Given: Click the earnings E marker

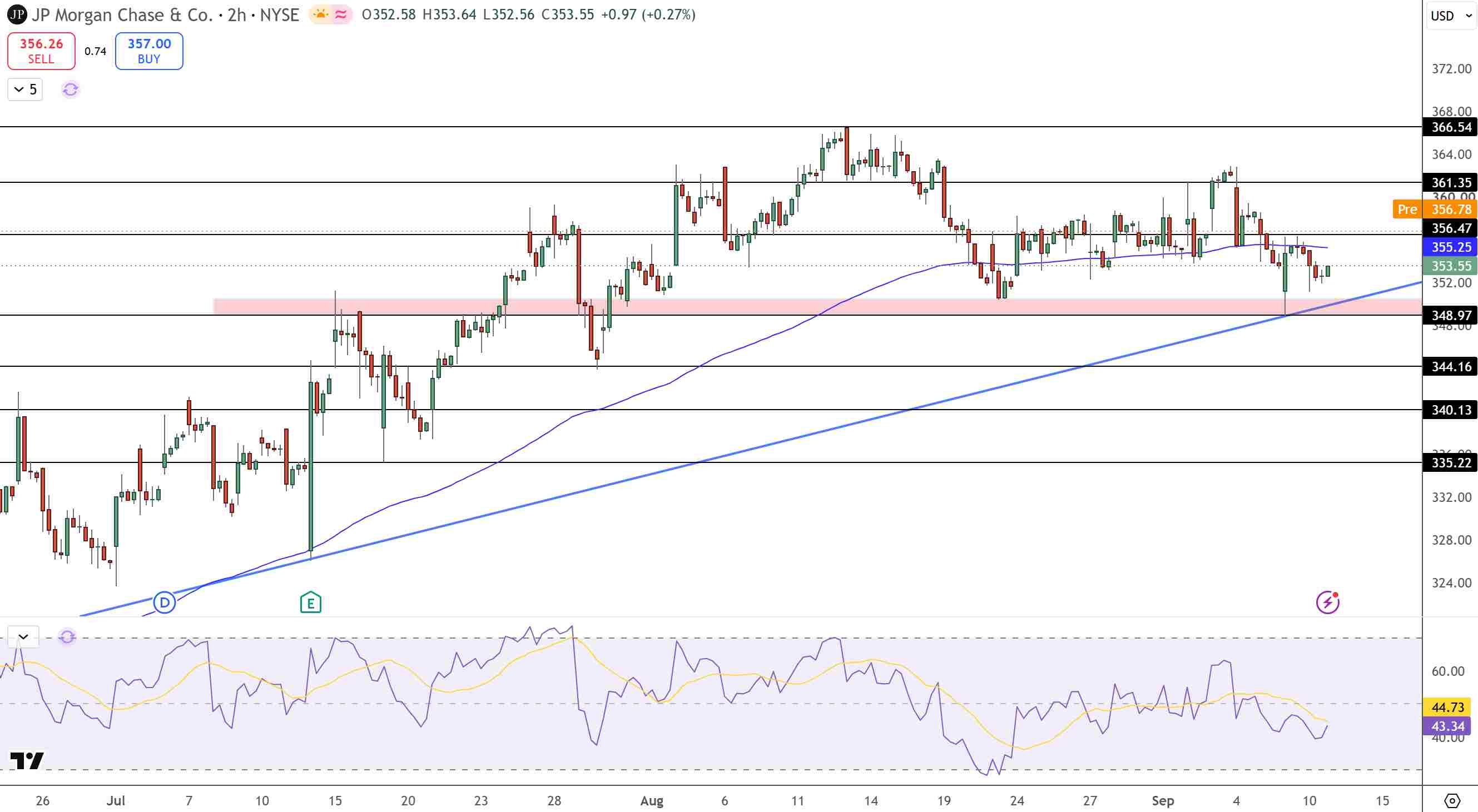Looking at the screenshot, I should point(310,602).
